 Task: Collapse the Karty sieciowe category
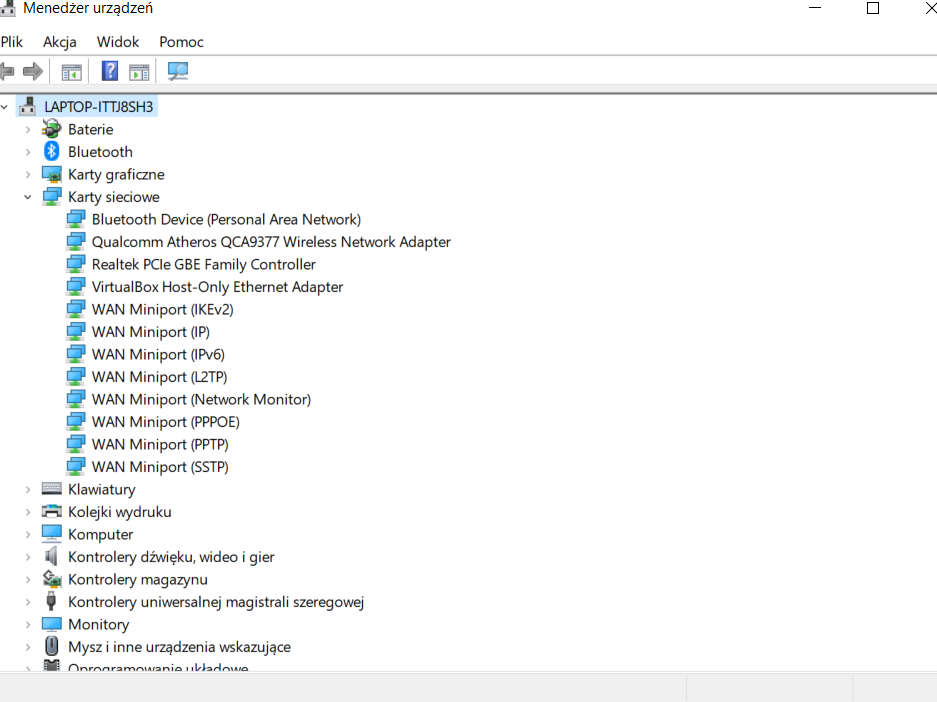point(28,197)
